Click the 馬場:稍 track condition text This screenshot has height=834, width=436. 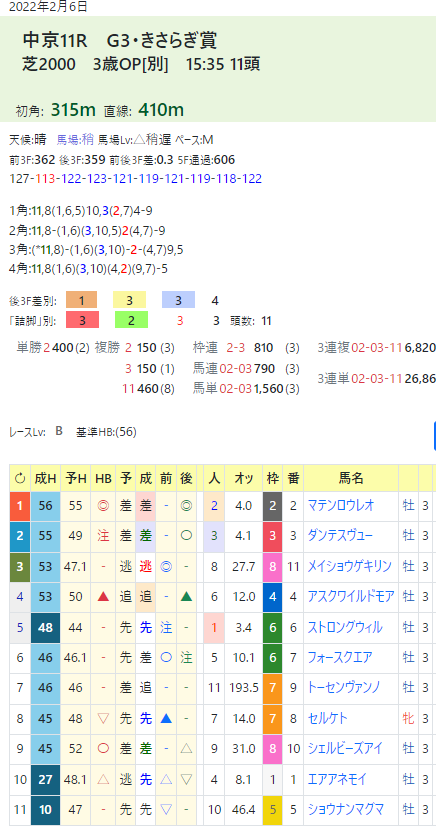tap(75, 139)
